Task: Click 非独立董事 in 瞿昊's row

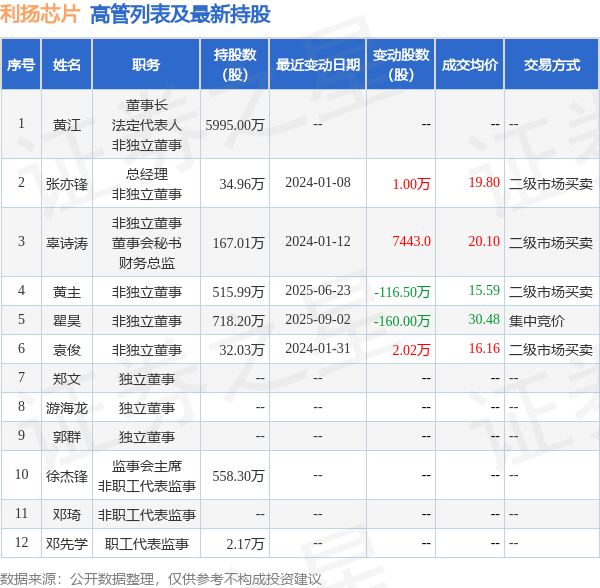Action: click(x=147, y=321)
